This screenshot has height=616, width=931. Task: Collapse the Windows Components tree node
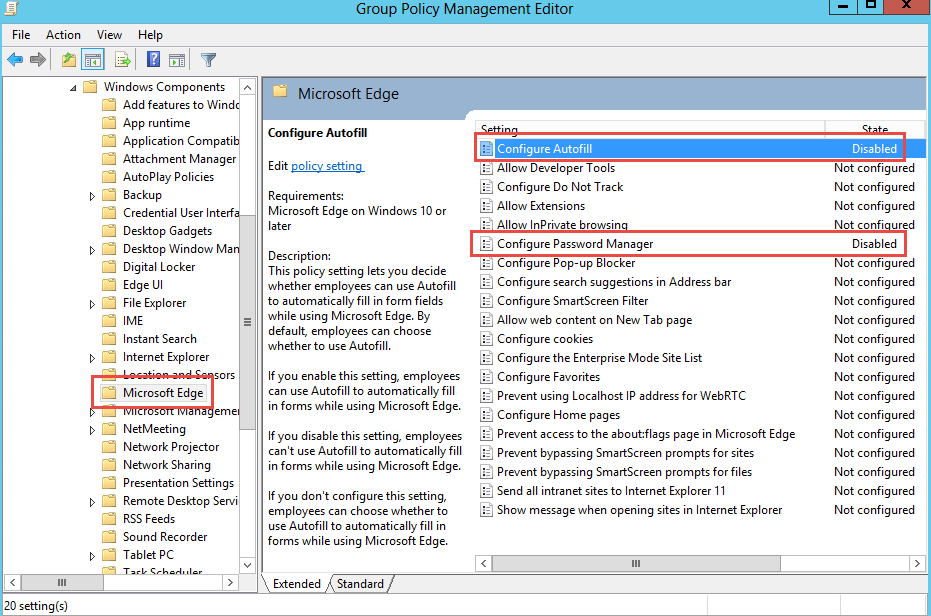73,88
